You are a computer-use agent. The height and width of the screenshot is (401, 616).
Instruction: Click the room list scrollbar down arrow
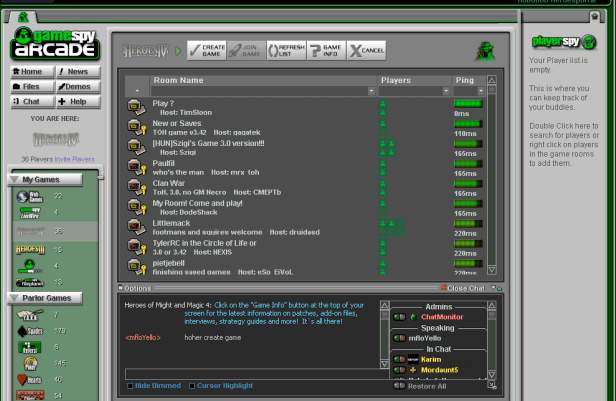point(491,270)
